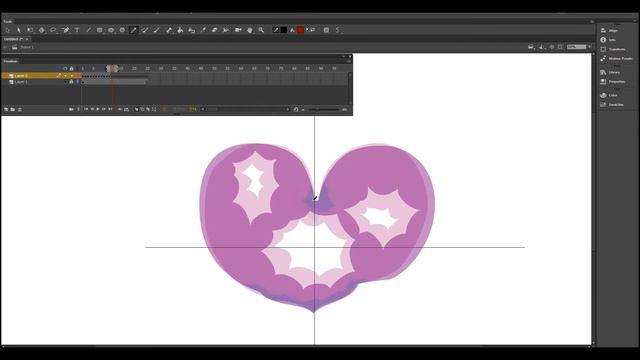Open the Edit Scene dropdown

click(531, 47)
